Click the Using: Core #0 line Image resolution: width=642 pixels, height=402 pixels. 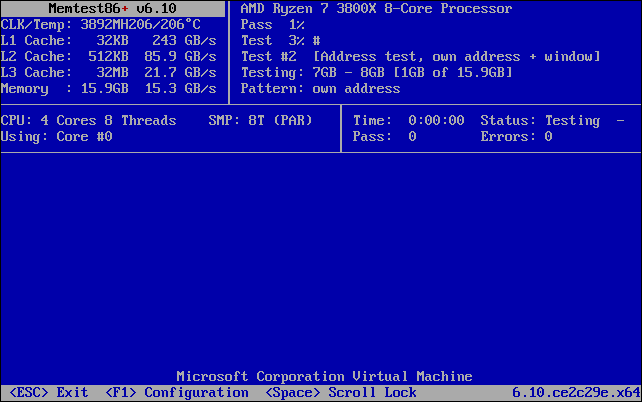tap(57, 136)
